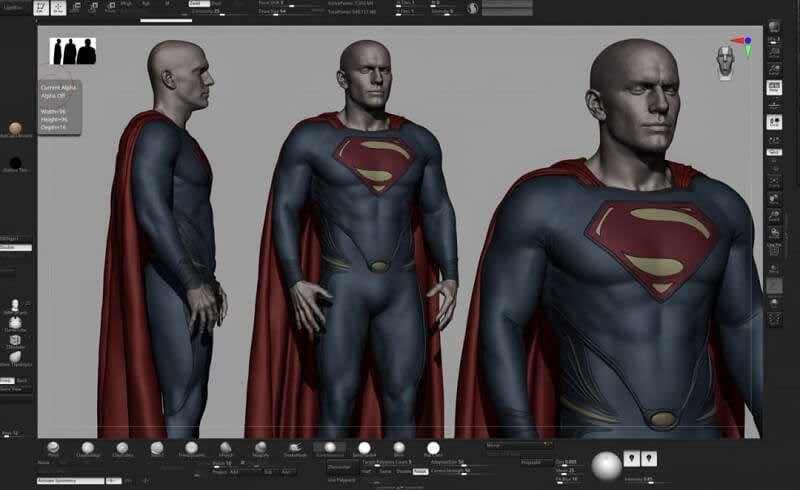
Task: Pick the hPolish brush
Action: coord(226,449)
